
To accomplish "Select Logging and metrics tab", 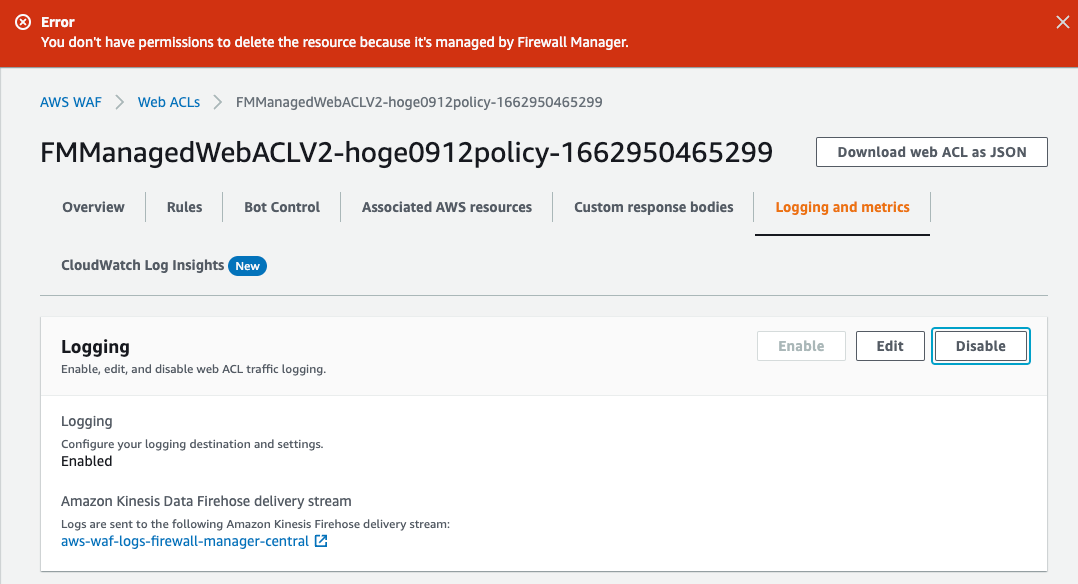I will 842,207.
